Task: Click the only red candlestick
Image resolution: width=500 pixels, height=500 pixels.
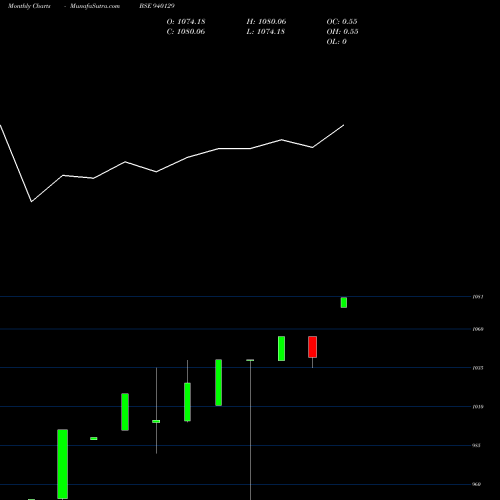Action: [x=312, y=347]
